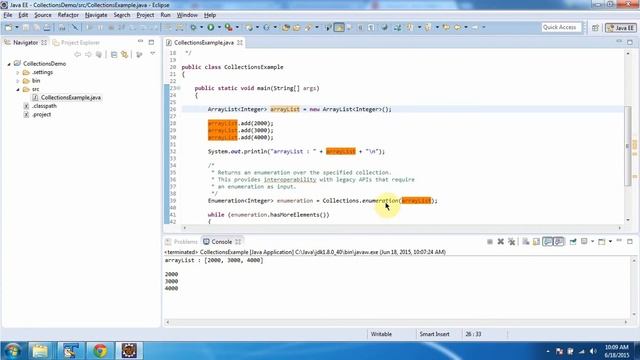Click Navigator Forward arrow icon
The image size is (640, 360).
click(x=88, y=54)
